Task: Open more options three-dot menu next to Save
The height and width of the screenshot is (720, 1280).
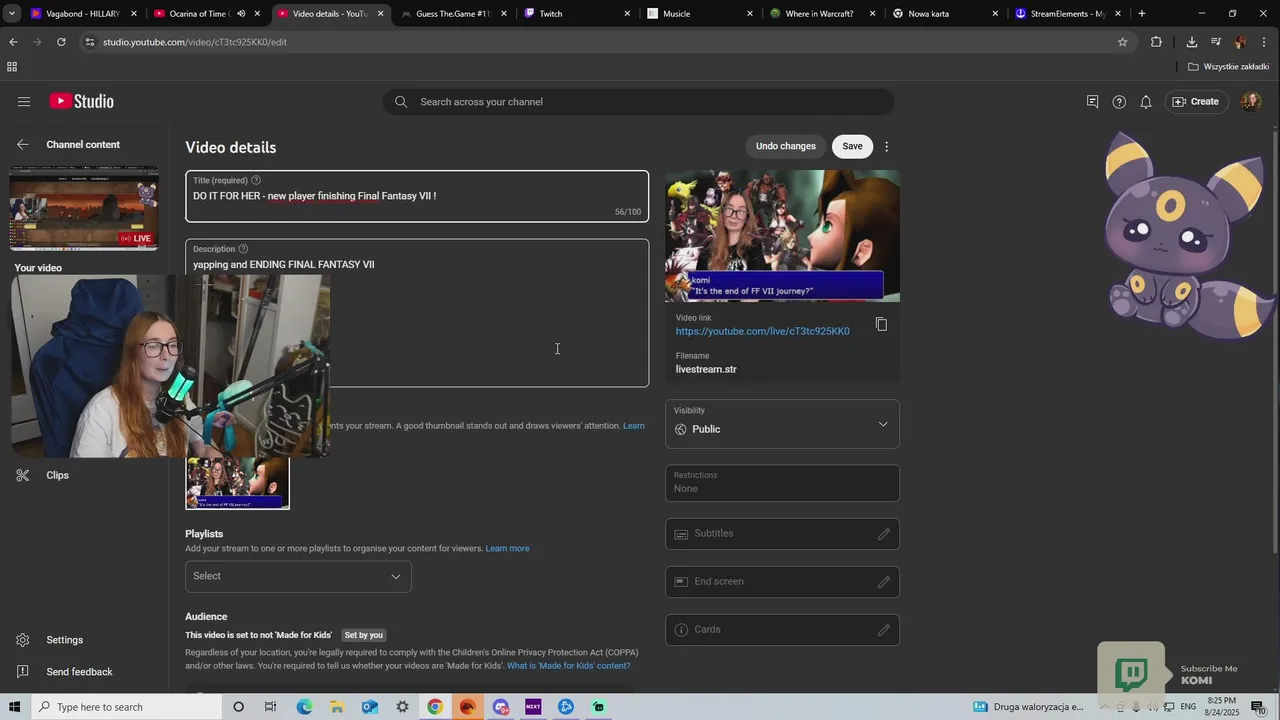Action: point(886,146)
